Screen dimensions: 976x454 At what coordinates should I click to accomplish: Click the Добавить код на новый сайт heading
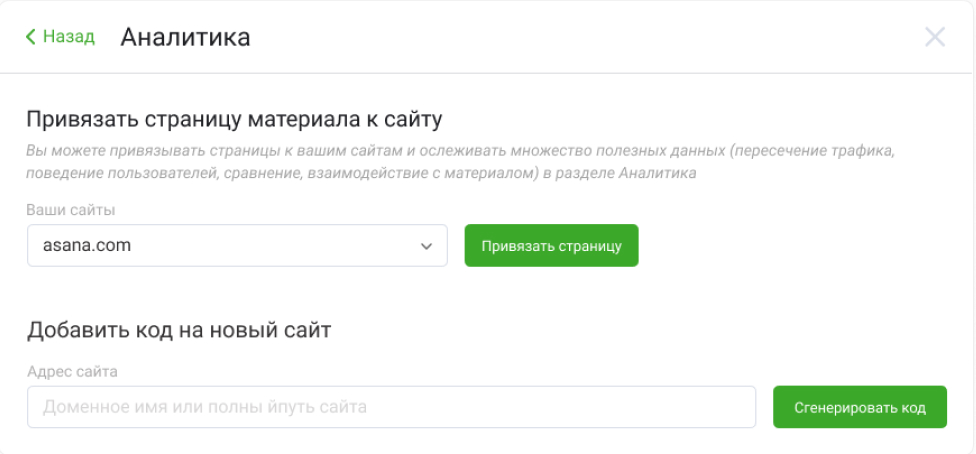tap(179, 330)
